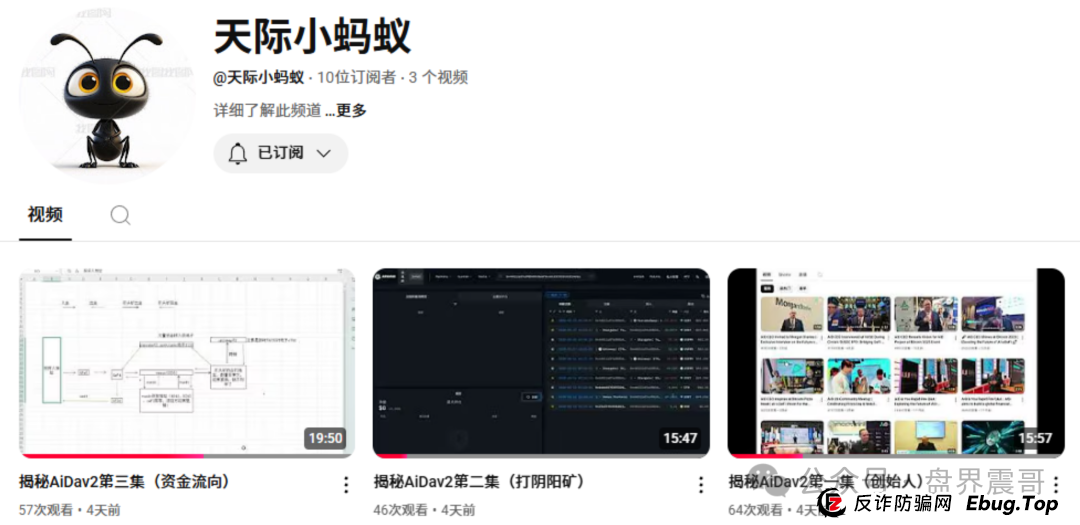The width and height of the screenshot is (1080, 525).
Task: Open the dark dashboard thumbnail of 第二集
Action: point(541,362)
